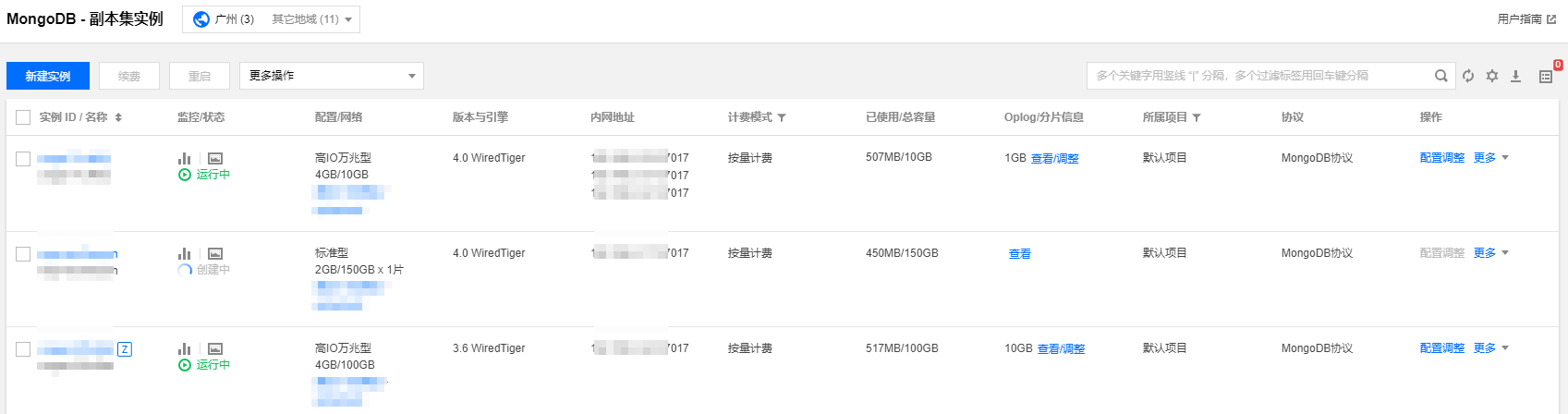This screenshot has width=1568, height=414.
Task: Filter by 计费模式 funnel icon
Action: point(782,117)
